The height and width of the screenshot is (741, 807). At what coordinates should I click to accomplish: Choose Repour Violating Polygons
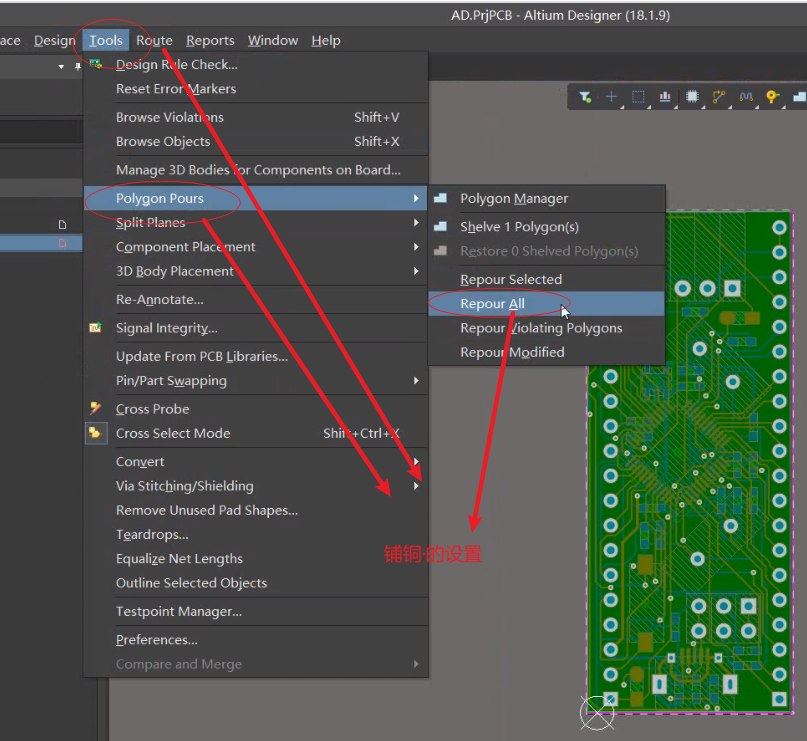click(547, 328)
